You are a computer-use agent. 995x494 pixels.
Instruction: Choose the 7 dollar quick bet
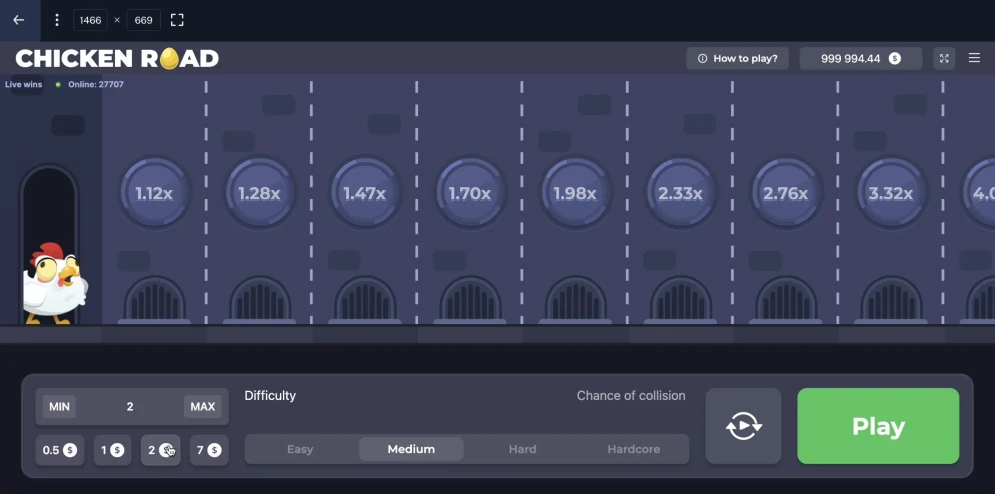209,450
